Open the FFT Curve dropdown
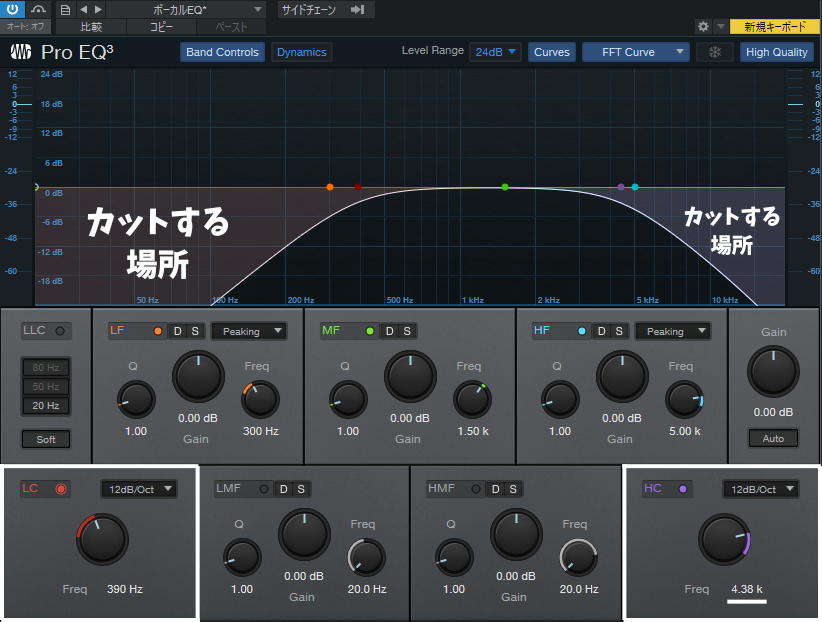 [635, 52]
